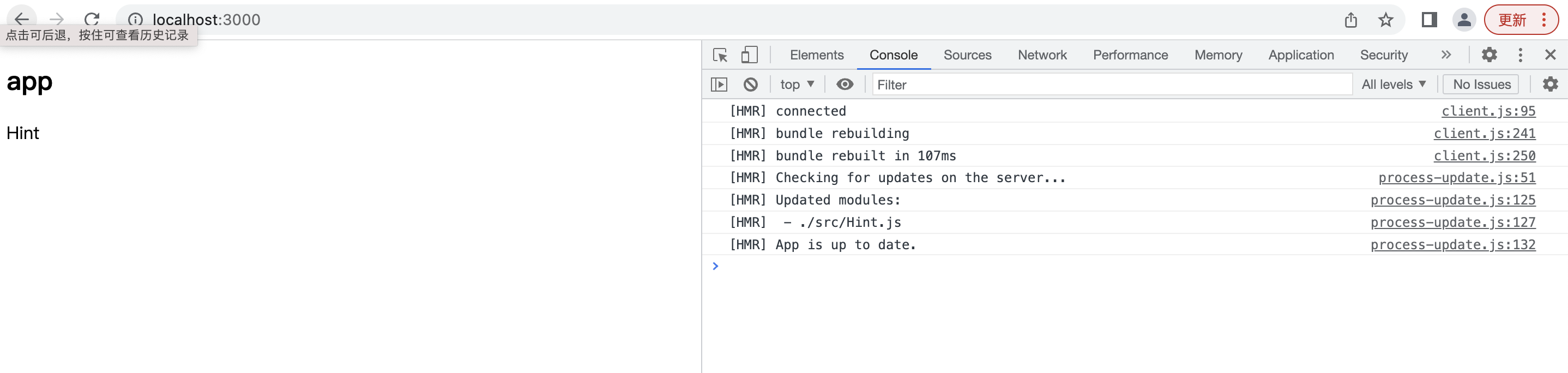Click the 'Checking for updates on the server' message
1568x373 pixels.
click(x=920, y=178)
